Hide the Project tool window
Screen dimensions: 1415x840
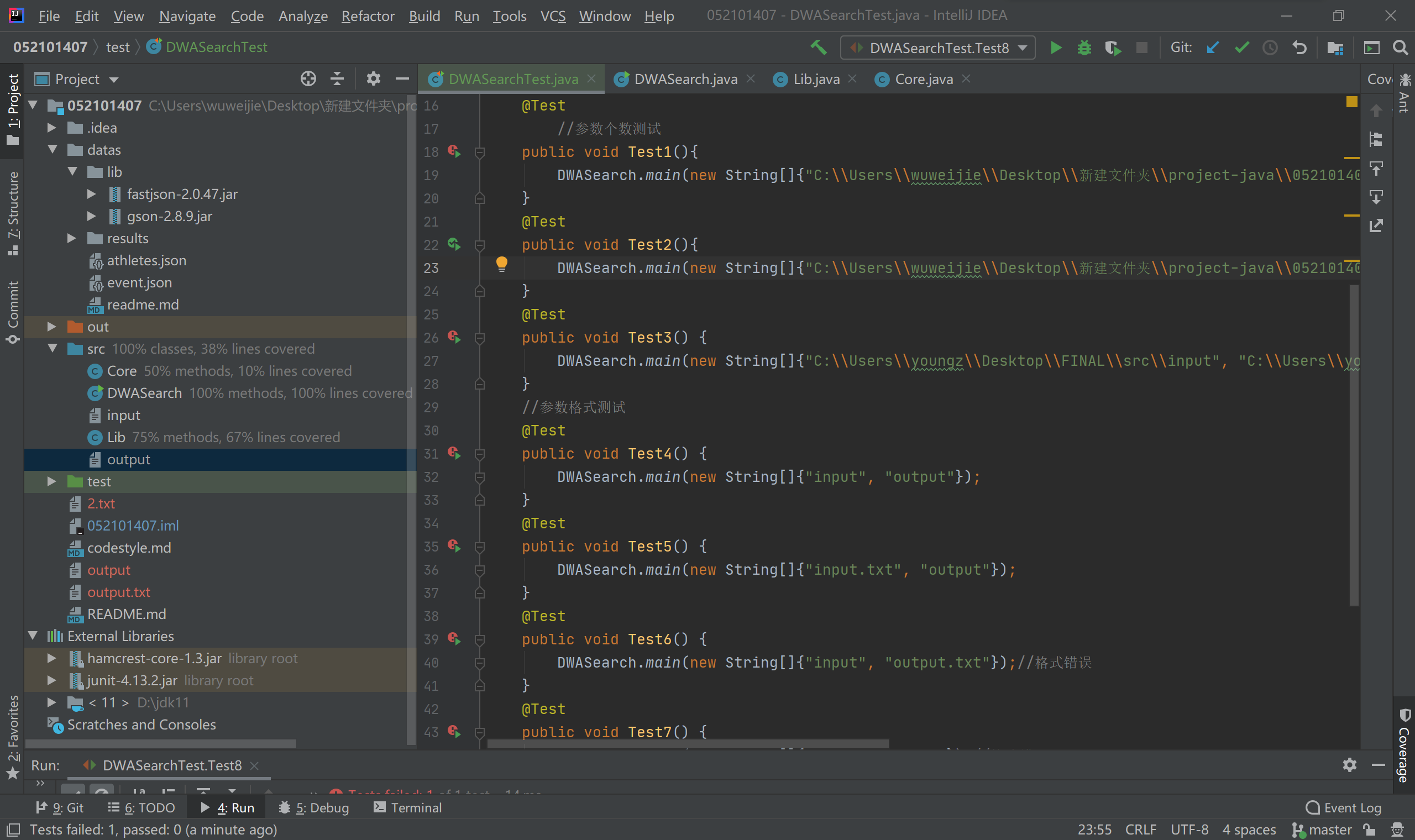(402, 78)
